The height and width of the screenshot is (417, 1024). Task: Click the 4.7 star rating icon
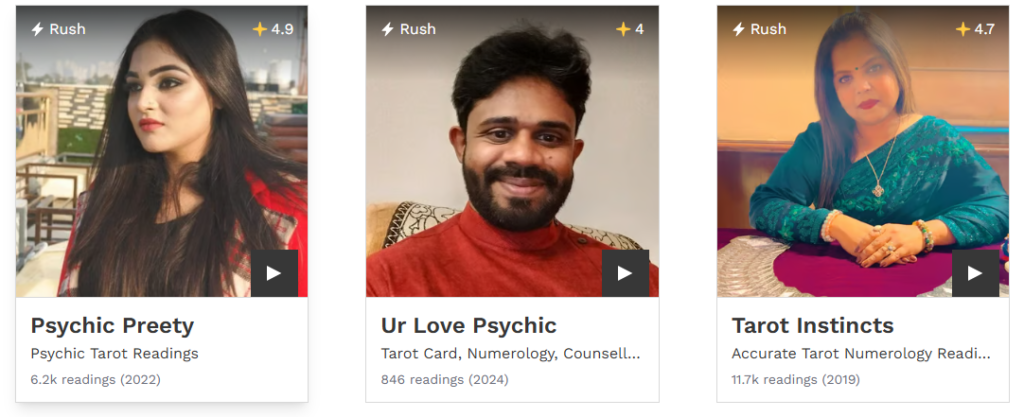click(963, 29)
